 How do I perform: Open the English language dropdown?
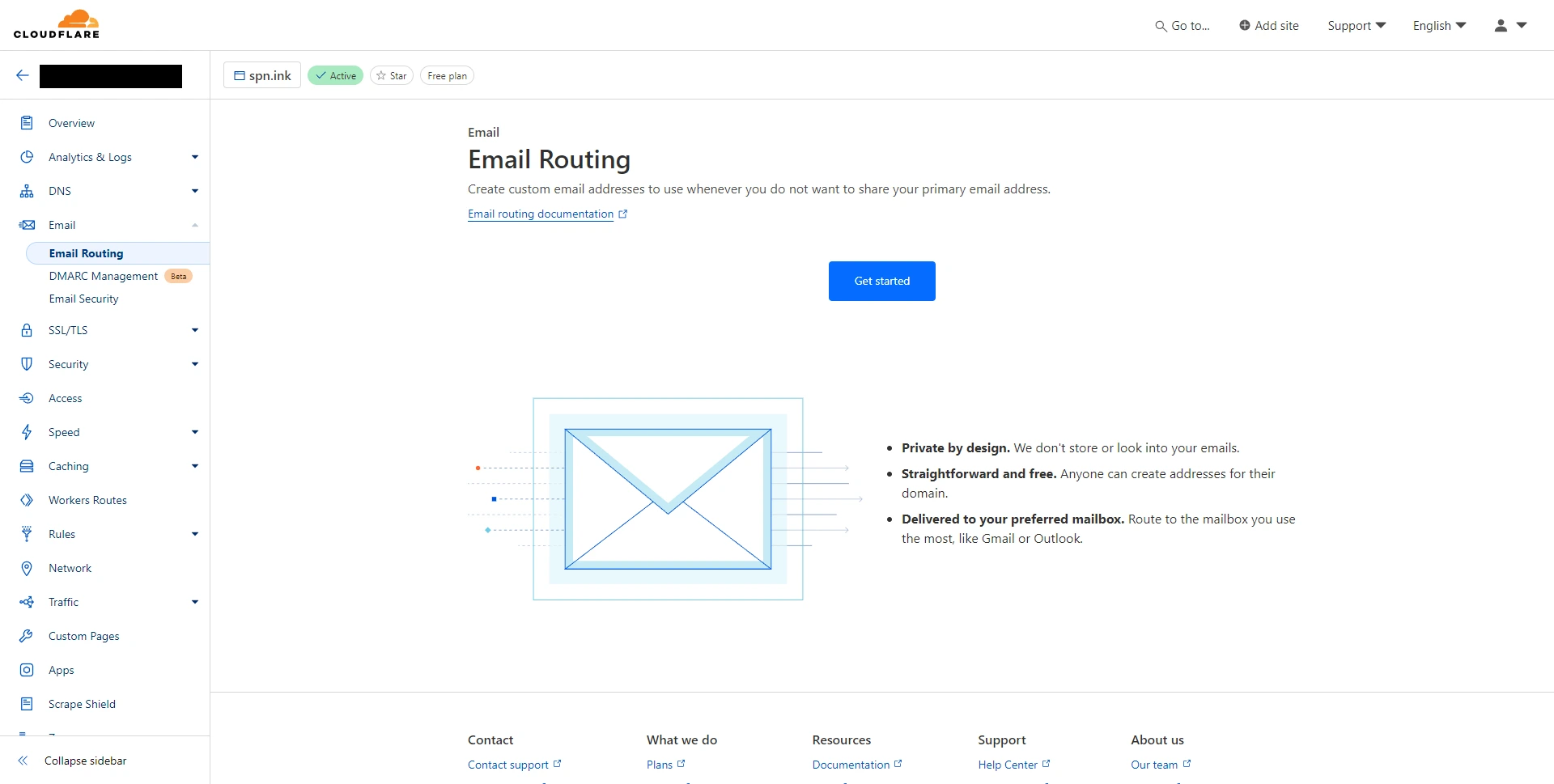click(x=1439, y=26)
